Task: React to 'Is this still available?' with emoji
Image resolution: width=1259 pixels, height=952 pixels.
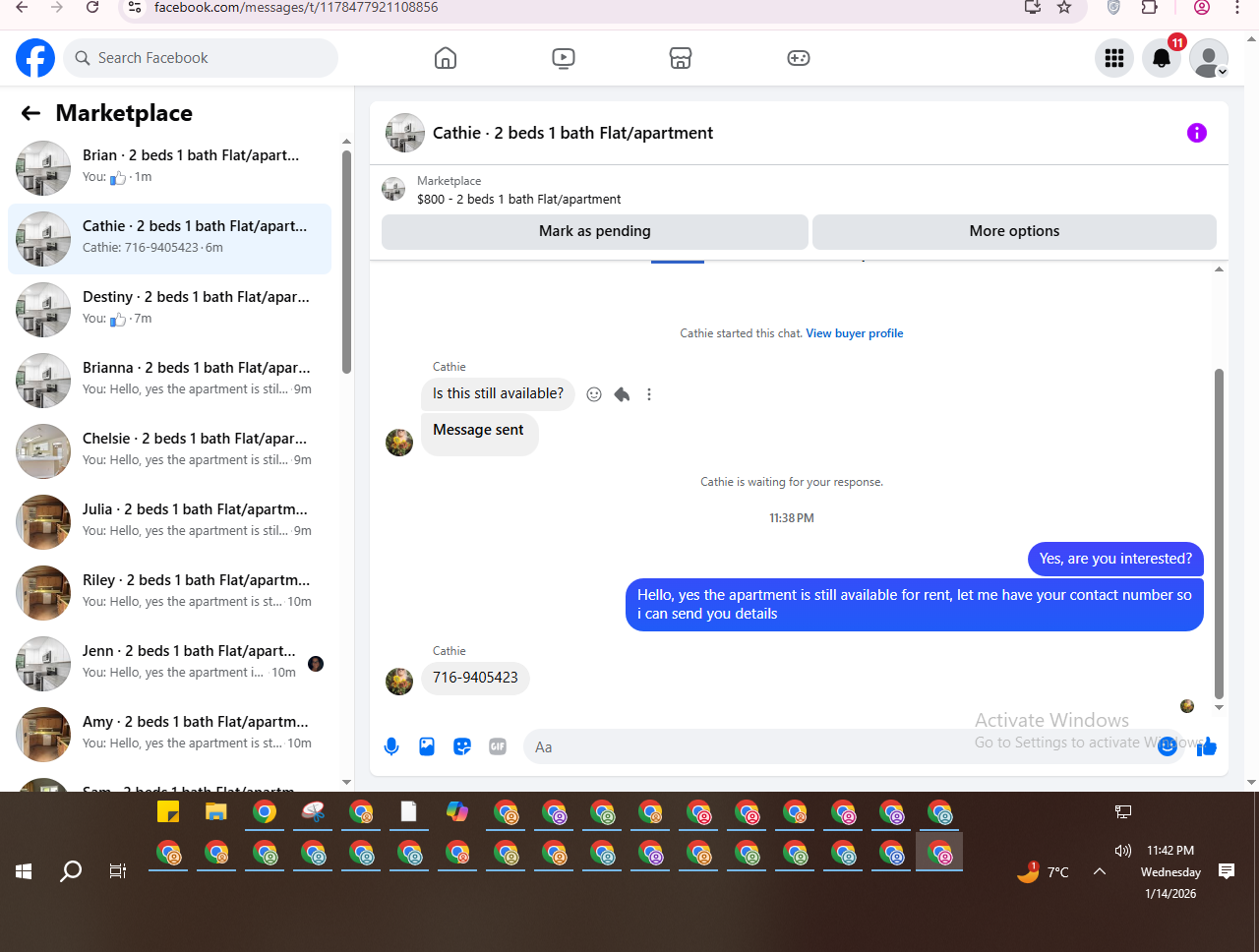Action: [x=594, y=394]
